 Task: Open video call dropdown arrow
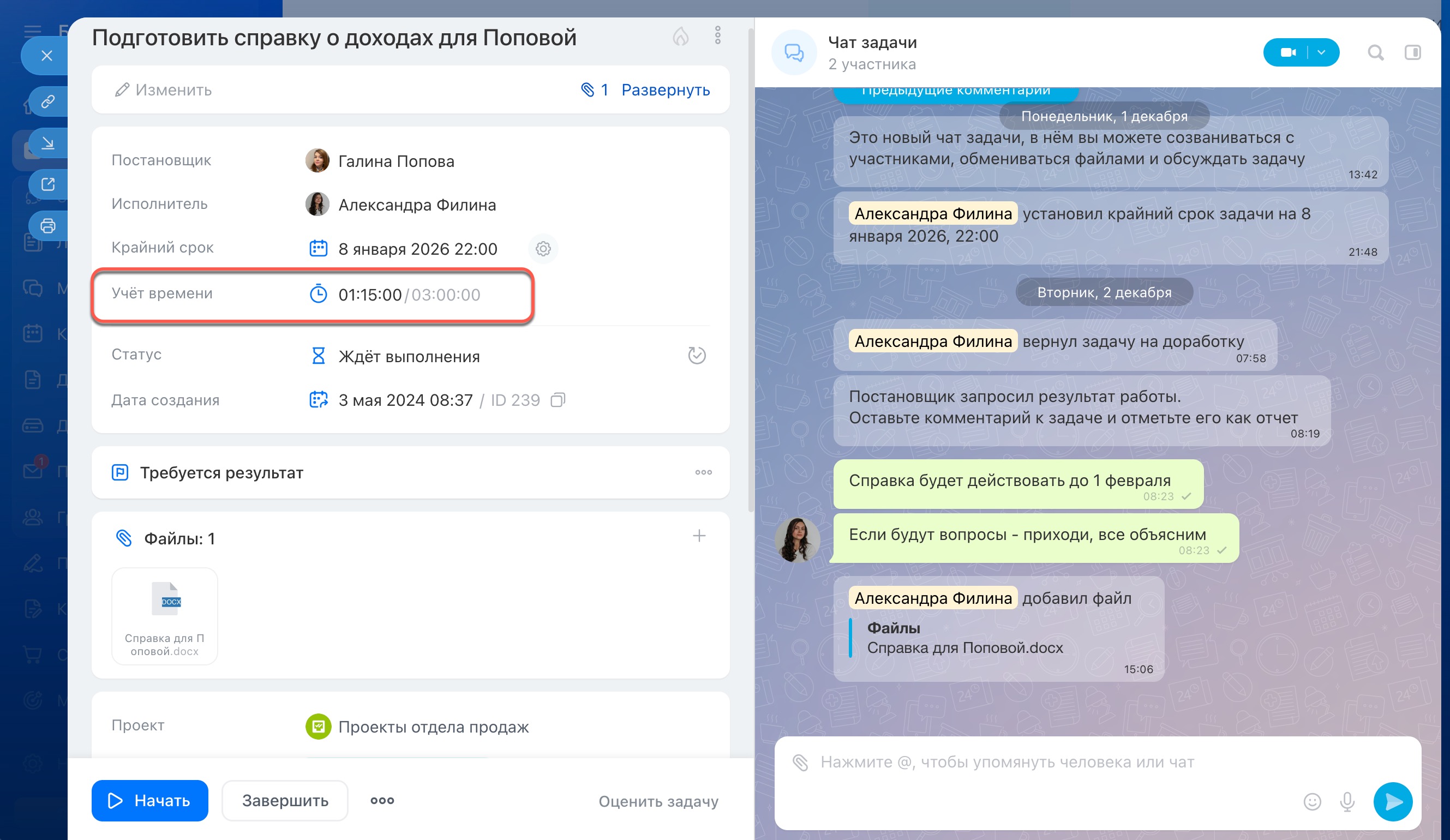[1322, 53]
